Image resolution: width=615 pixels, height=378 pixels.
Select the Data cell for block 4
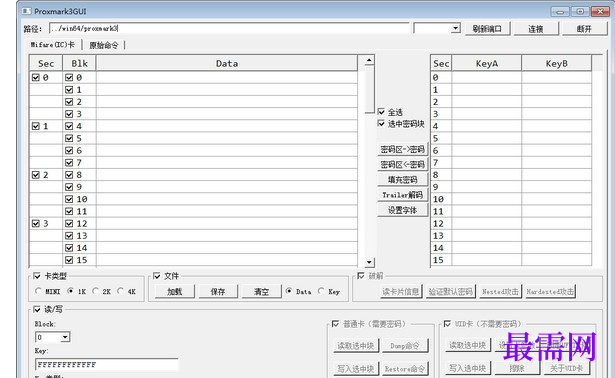point(227,126)
